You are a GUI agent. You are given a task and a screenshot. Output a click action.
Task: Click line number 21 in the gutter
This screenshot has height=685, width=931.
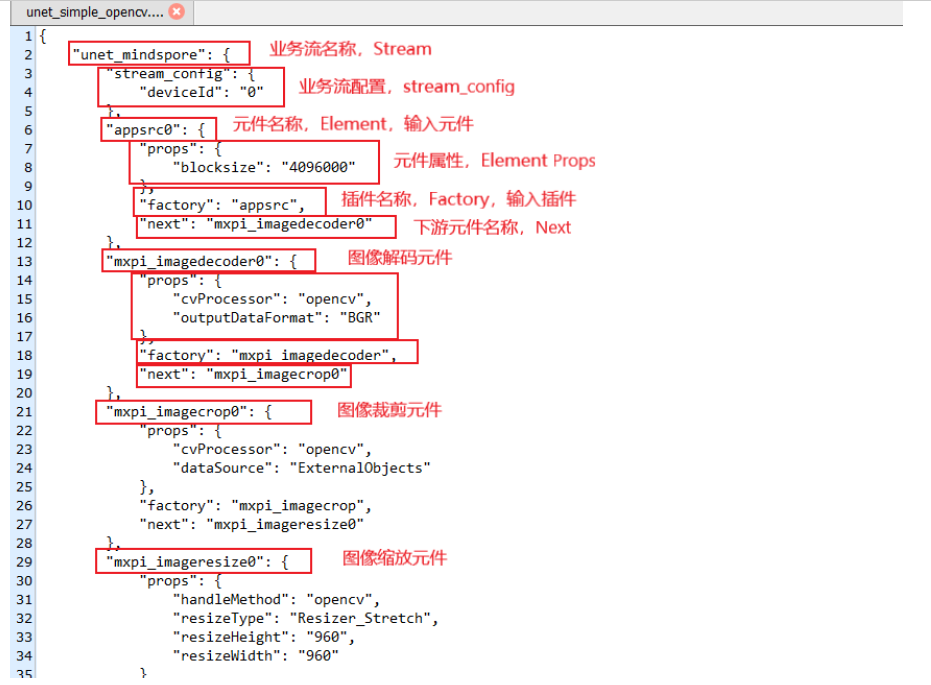click(24, 412)
